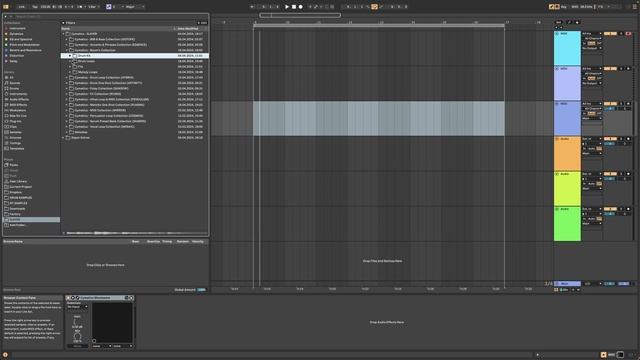Image resolution: width=640 pixels, height=360 pixels.
Task: Open the Sounds library category
Action: click(x=15, y=83)
